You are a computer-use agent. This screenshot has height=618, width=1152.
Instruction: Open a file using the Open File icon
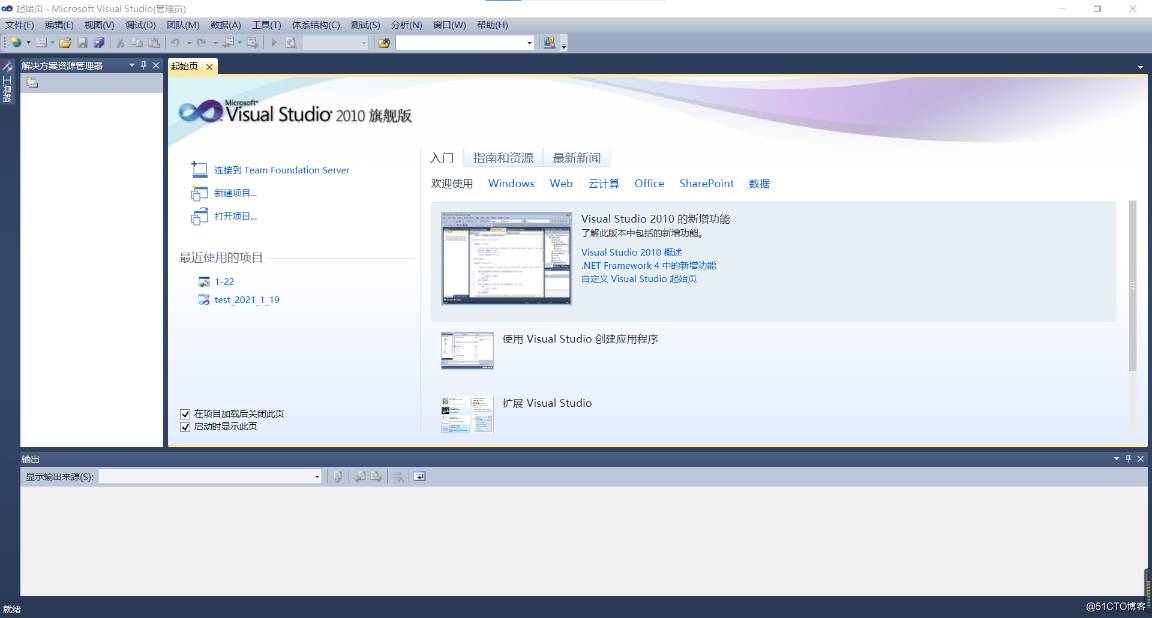point(66,42)
